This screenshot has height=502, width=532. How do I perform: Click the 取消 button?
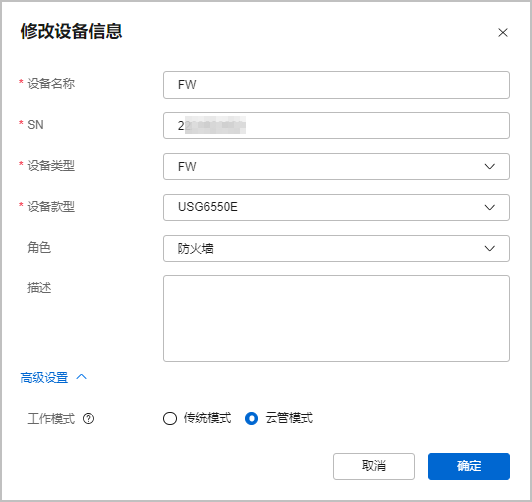pyautogui.click(x=374, y=466)
